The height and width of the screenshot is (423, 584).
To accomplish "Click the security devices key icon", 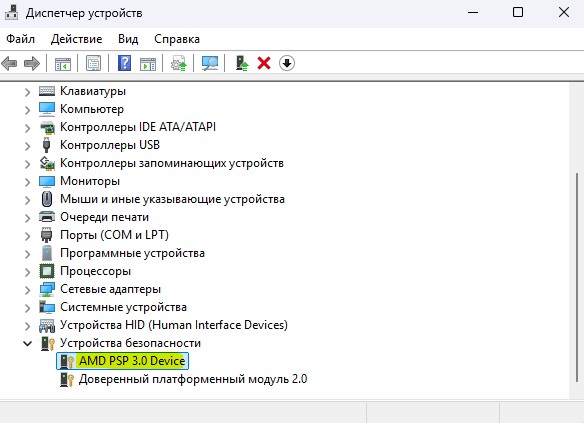I will [47, 343].
